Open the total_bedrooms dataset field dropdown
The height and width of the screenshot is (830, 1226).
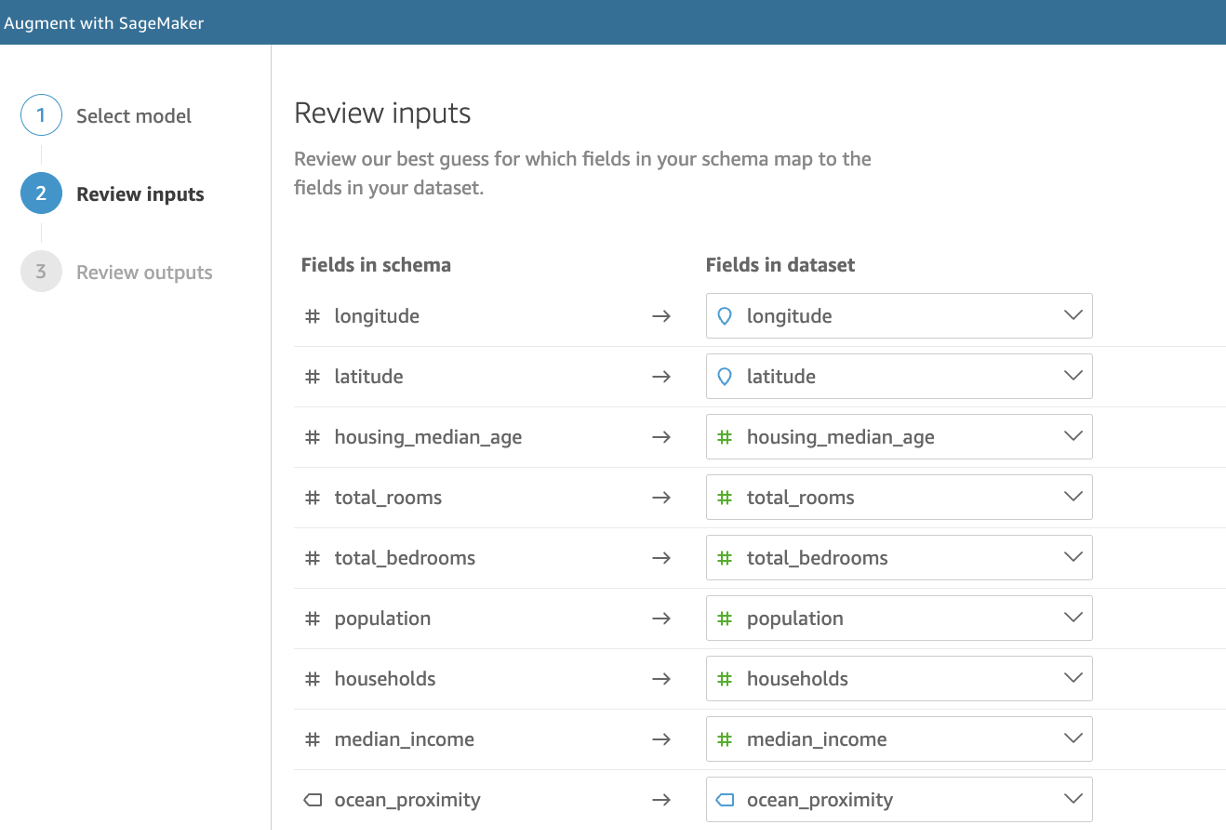tap(1073, 558)
